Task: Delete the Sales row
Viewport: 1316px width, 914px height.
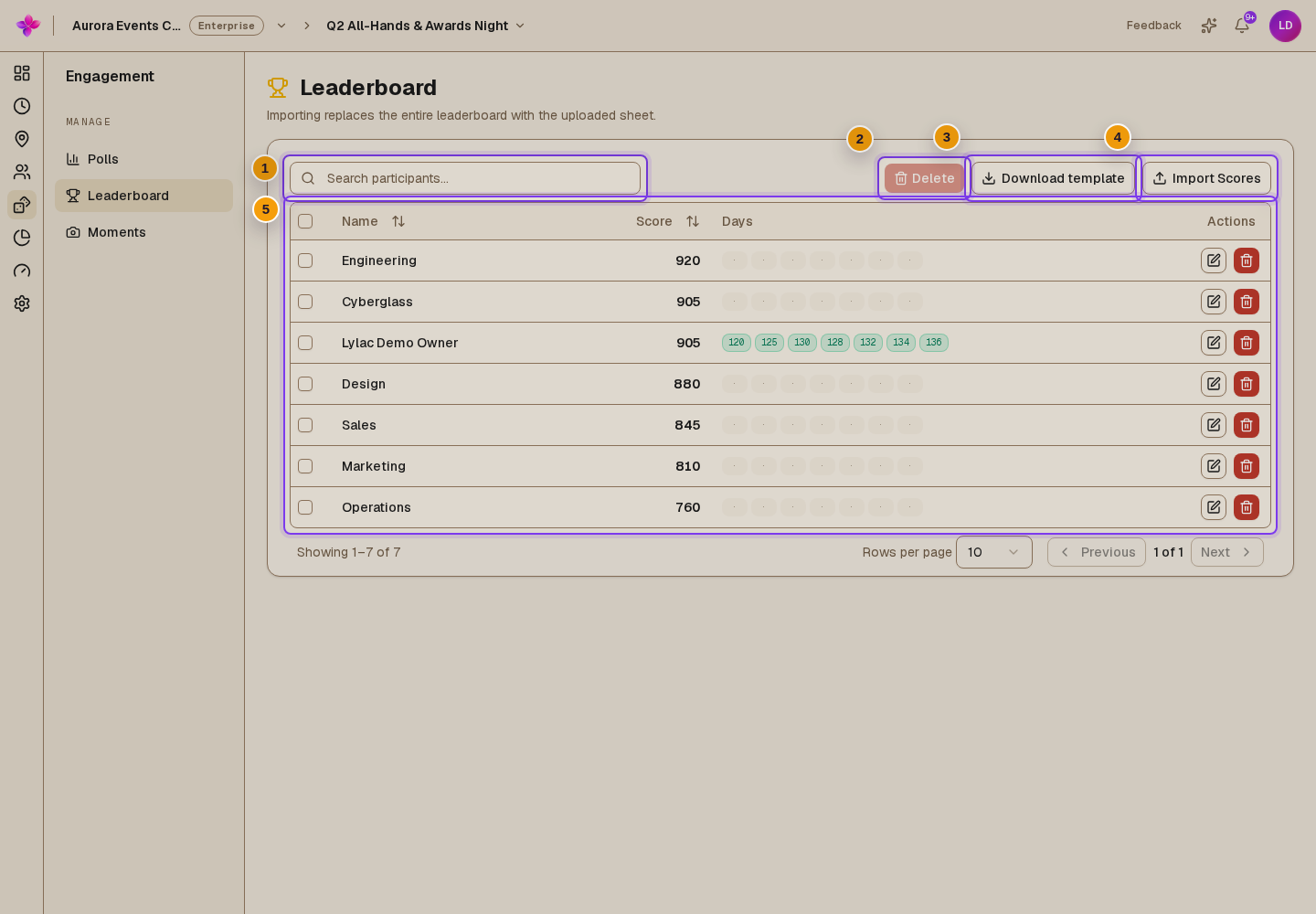Action: click(x=1247, y=425)
